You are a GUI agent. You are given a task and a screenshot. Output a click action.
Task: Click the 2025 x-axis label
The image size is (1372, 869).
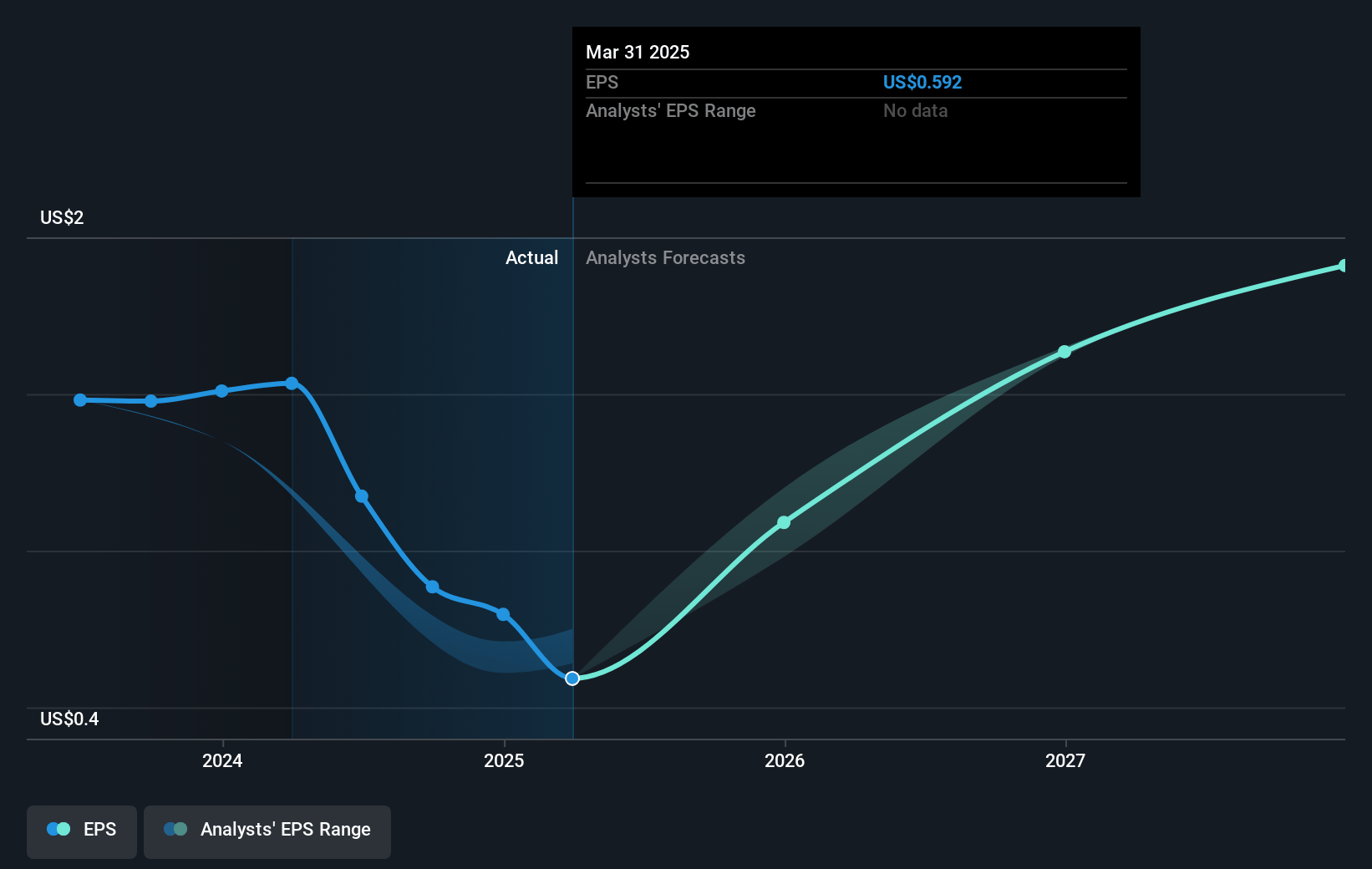click(x=504, y=760)
